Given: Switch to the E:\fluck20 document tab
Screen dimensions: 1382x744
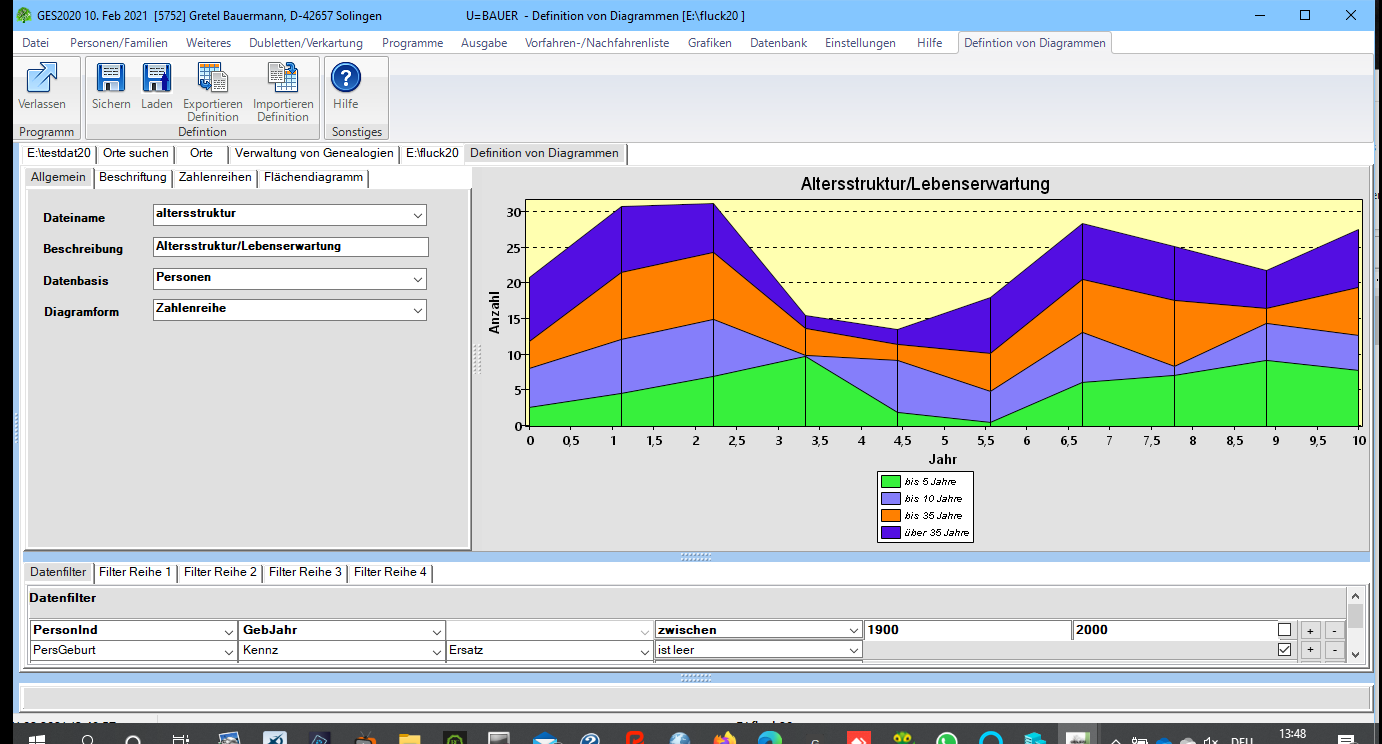Looking at the screenshot, I should 432,153.
